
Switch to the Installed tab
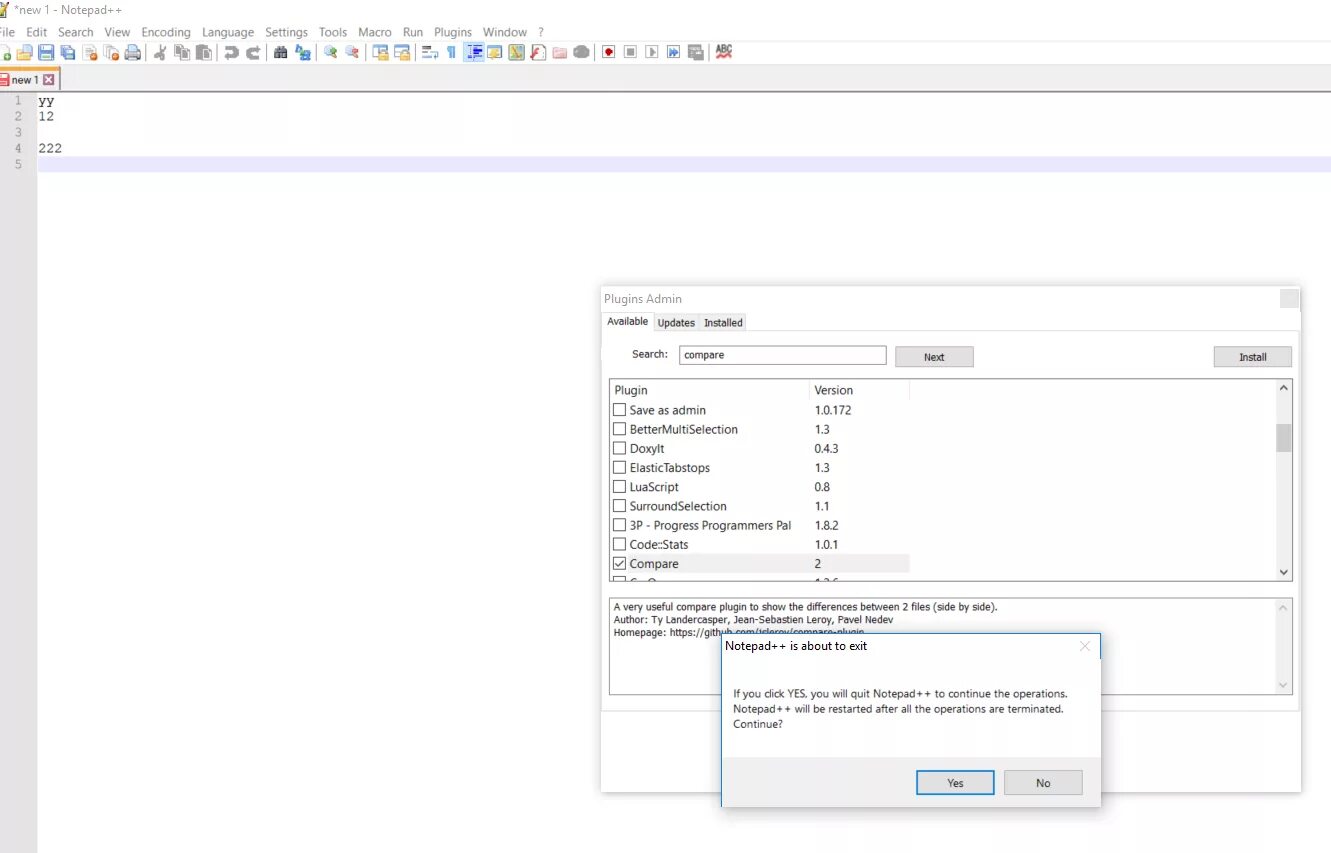[723, 323]
